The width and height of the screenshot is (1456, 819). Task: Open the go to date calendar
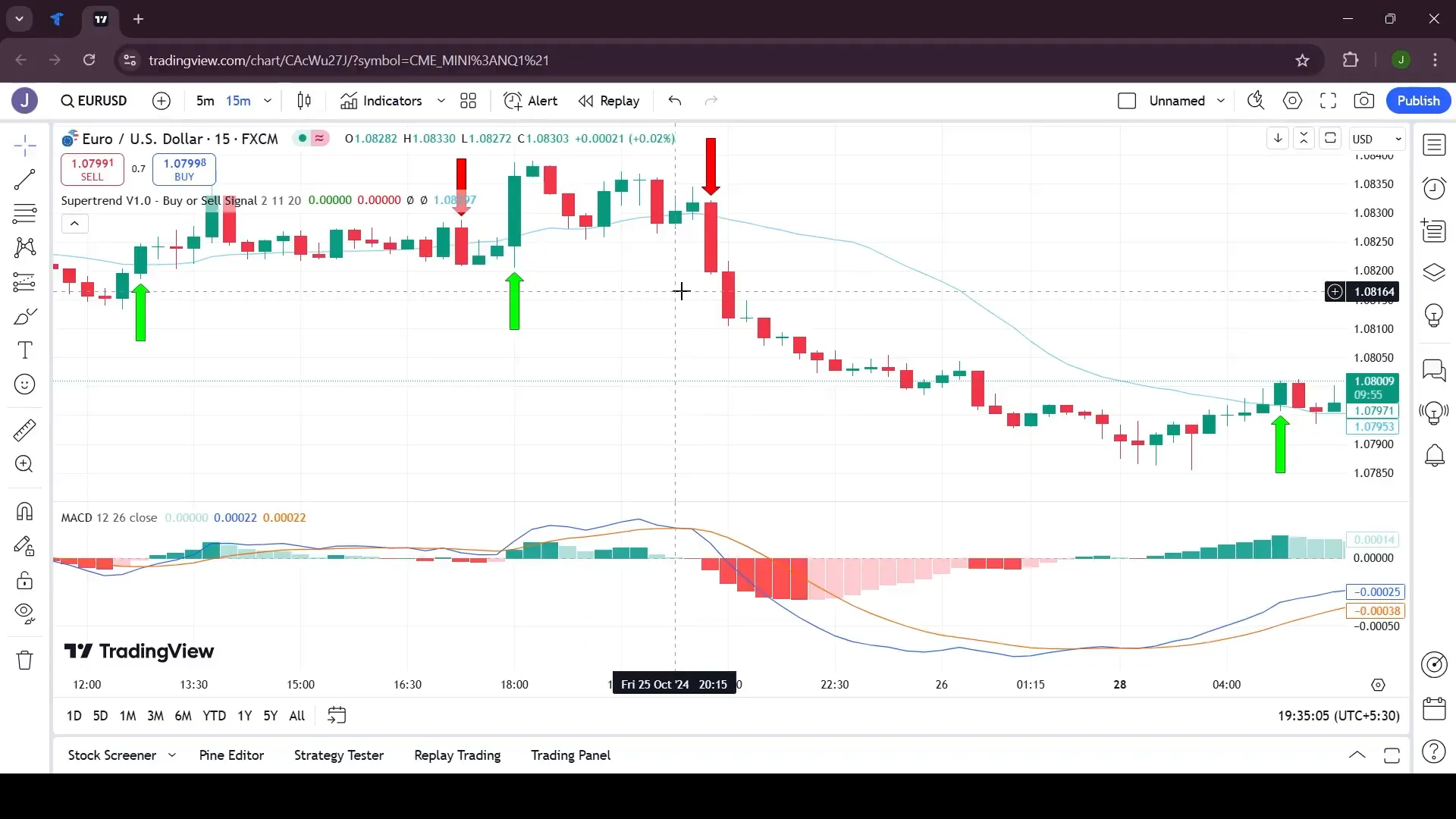pyautogui.click(x=337, y=716)
